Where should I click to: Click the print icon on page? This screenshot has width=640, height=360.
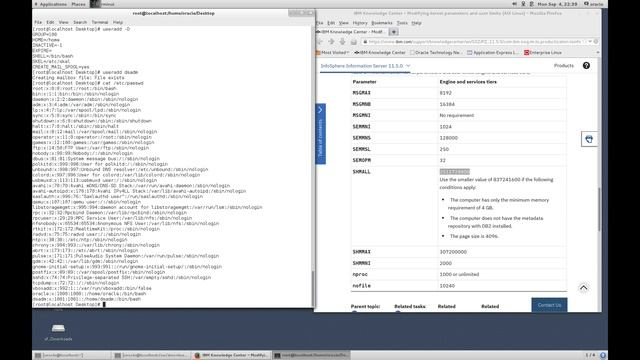pos(589,139)
